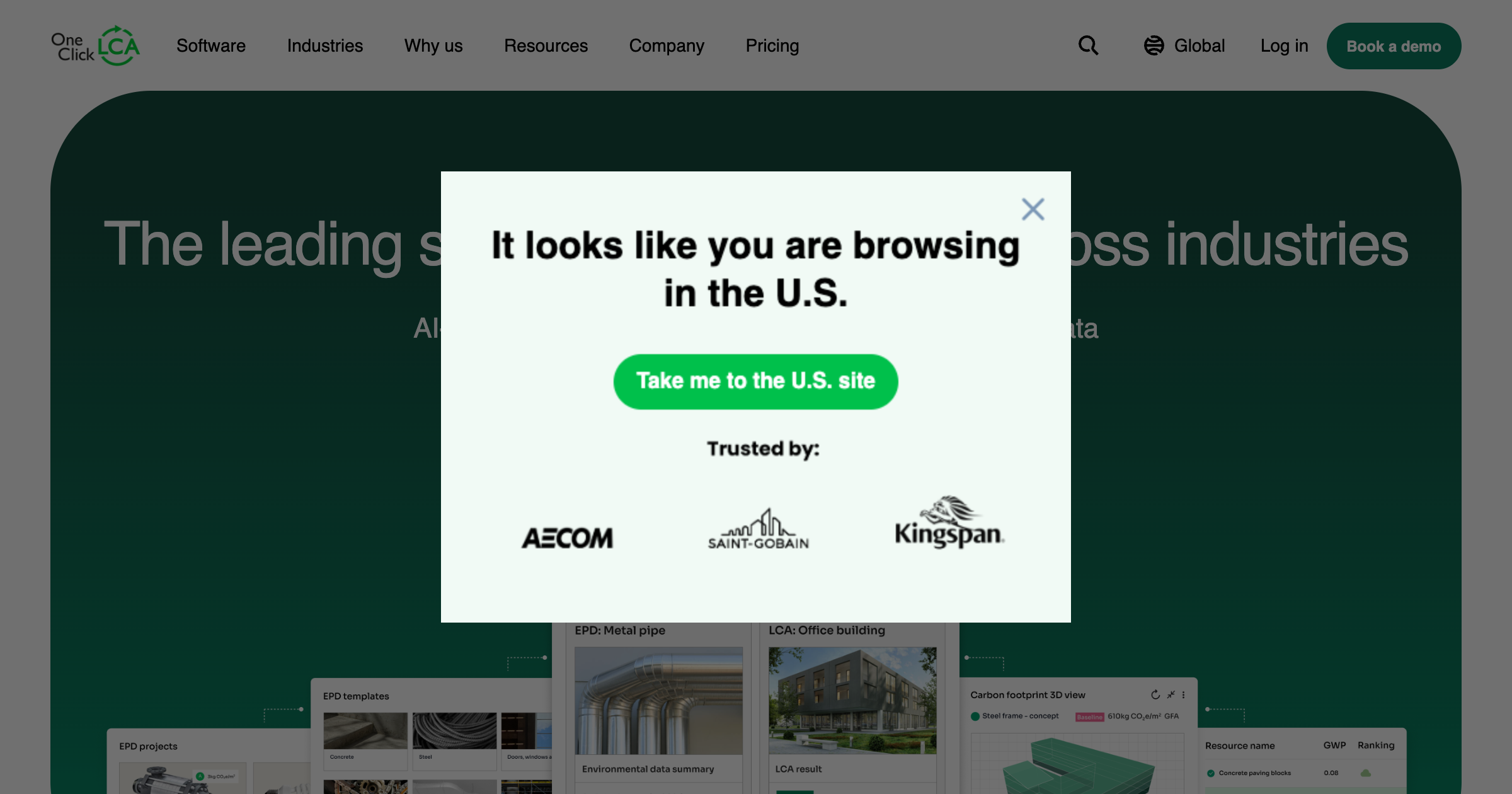1512x794 pixels.
Task: Click the Global globe icon
Action: click(x=1154, y=45)
